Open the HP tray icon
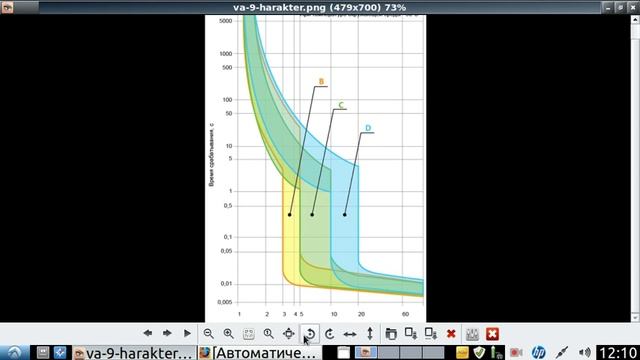The image size is (640, 360). tap(538, 352)
